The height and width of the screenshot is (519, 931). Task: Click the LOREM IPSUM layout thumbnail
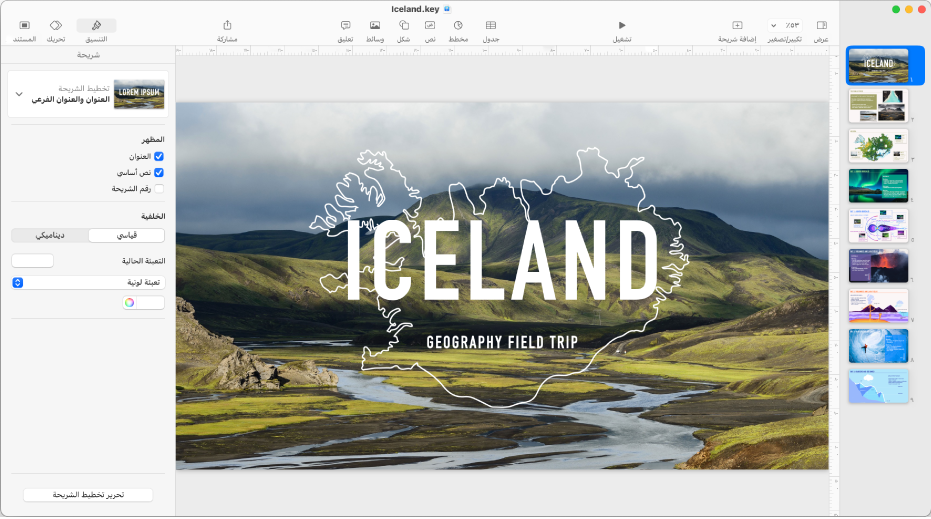139,94
